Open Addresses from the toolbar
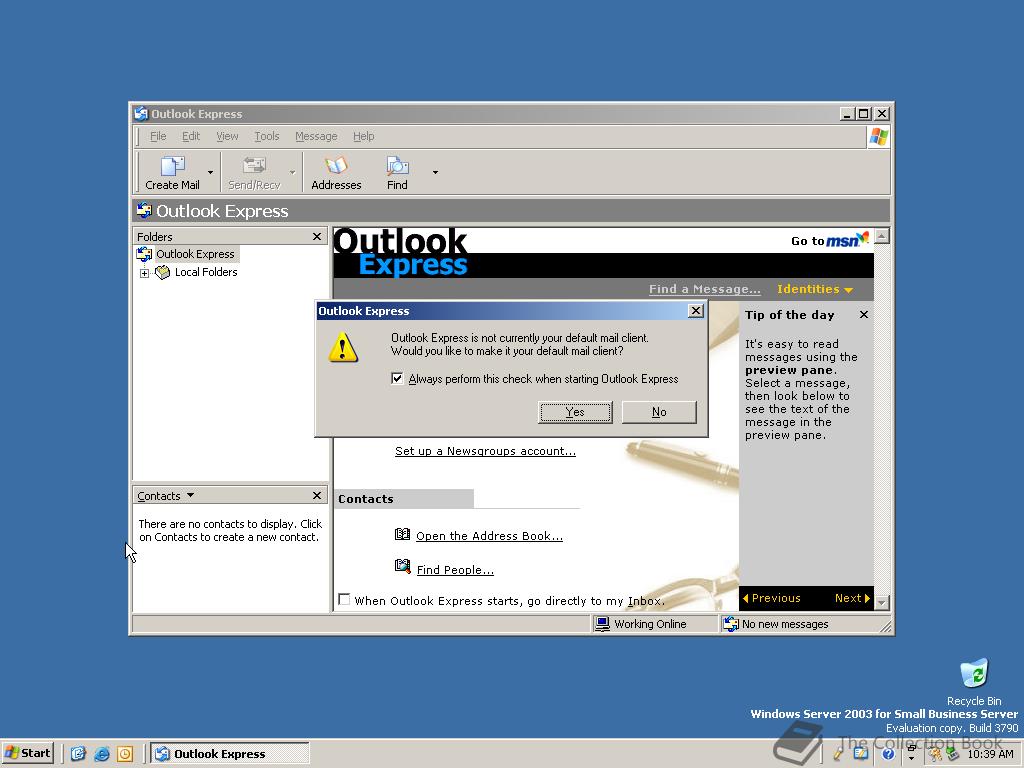Screen dimensions: 1024x768 (x=336, y=172)
